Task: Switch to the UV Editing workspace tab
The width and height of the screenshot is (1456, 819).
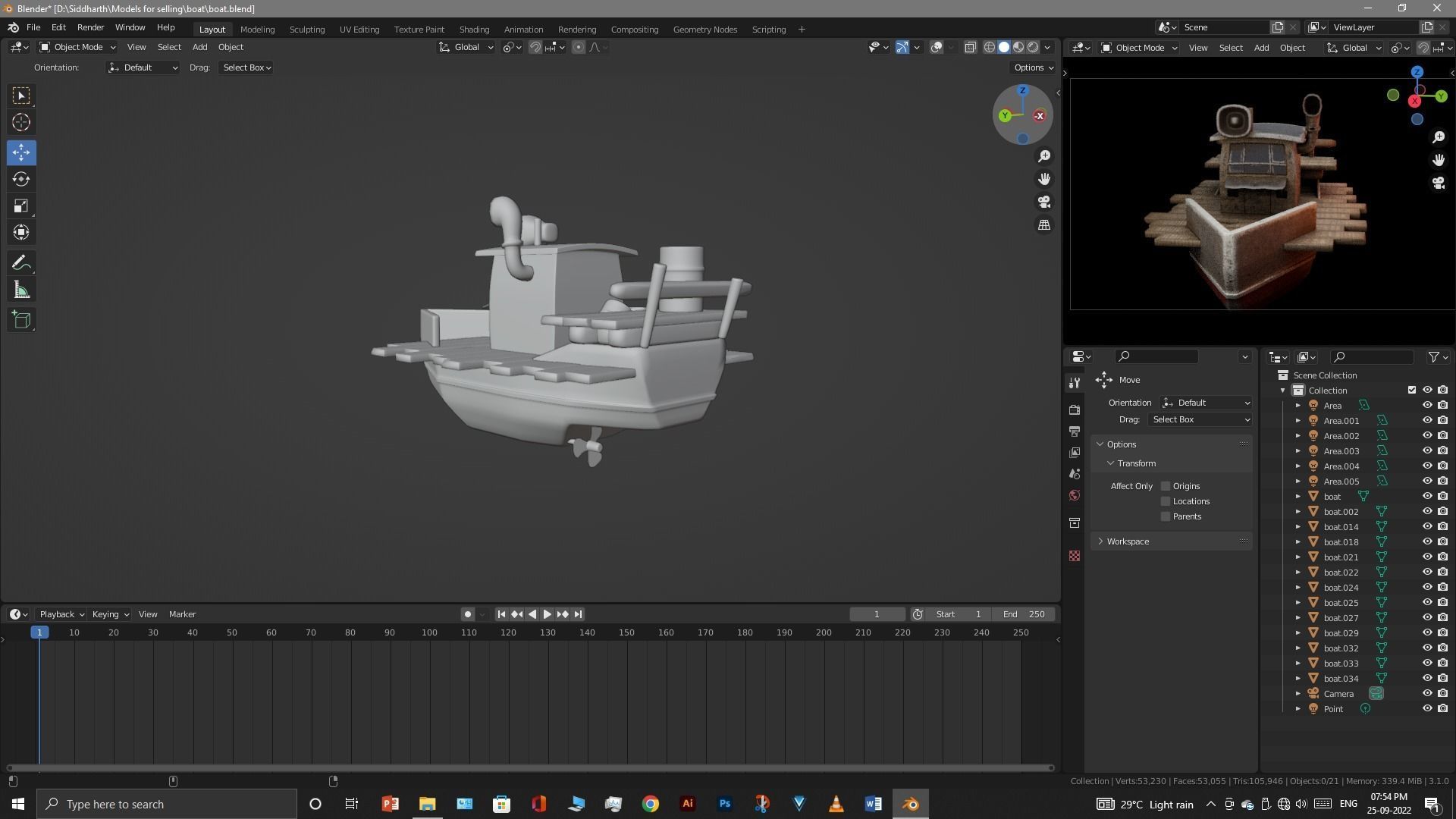Action: click(x=359, y=30)
